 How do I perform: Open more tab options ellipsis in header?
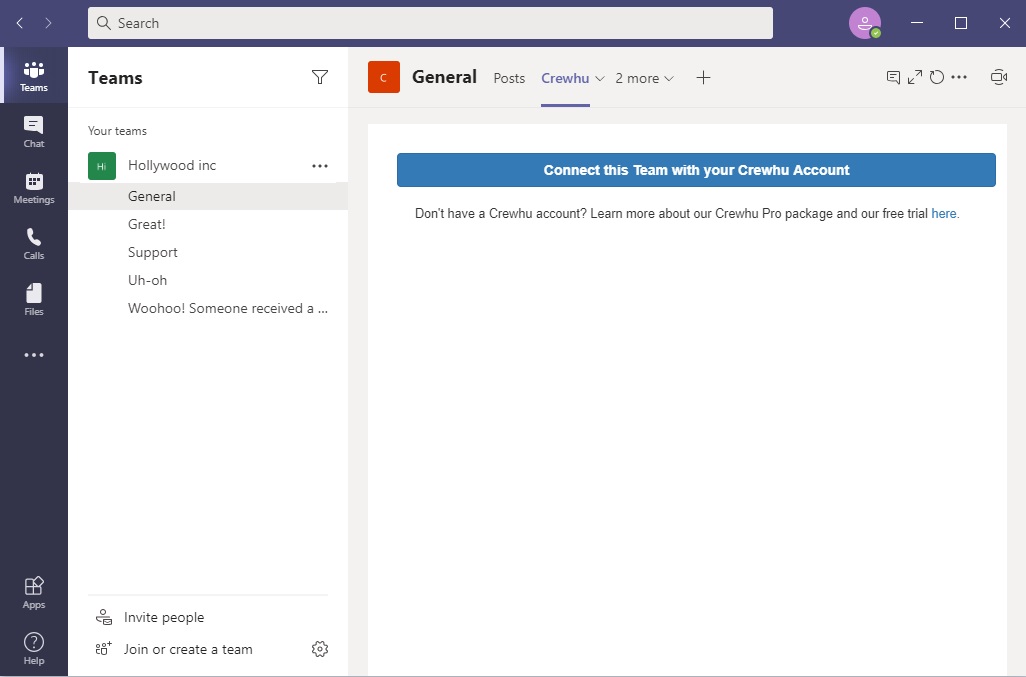(x=959, y=77)
